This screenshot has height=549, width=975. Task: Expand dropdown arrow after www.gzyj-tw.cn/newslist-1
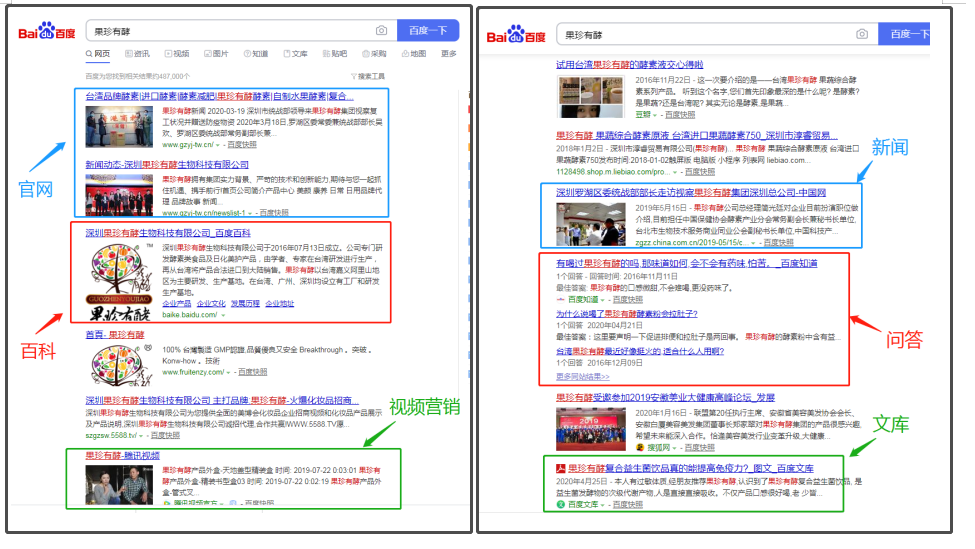click(250, 213)
